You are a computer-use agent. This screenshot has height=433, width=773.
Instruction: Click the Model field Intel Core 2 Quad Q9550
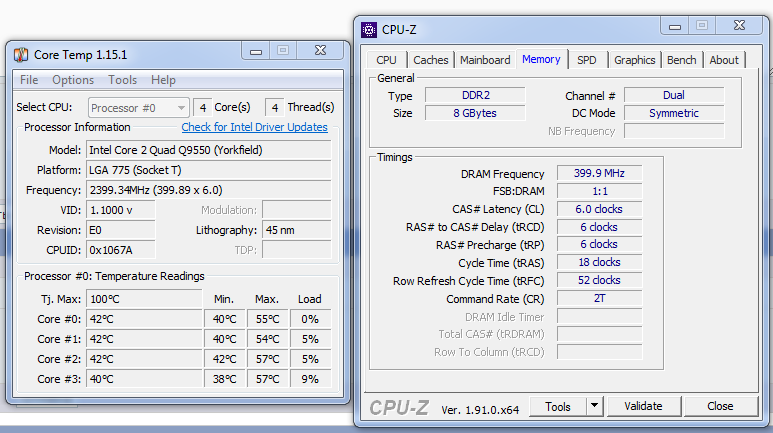209,150
